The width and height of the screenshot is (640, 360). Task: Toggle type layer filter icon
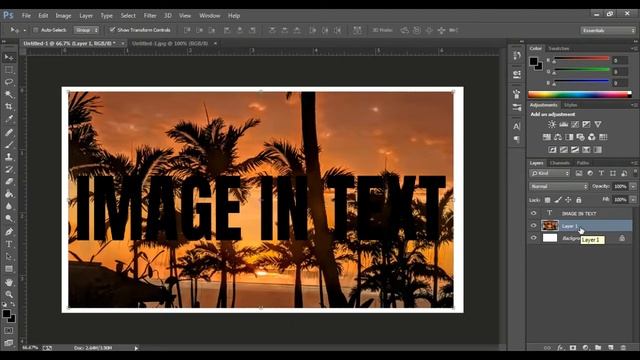click(x=601, y=173)
